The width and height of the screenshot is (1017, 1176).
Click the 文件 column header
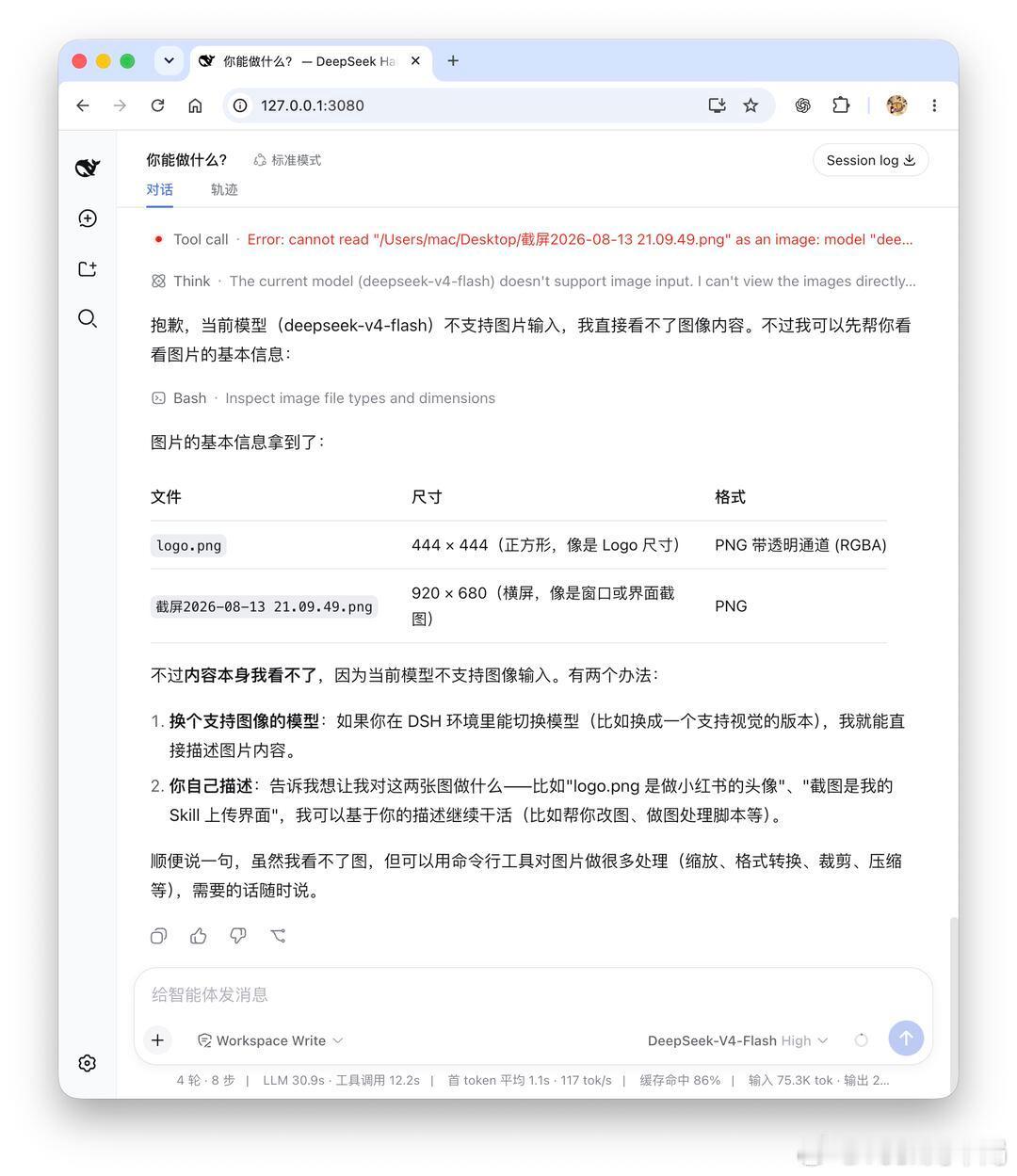[x=166, y=496]
